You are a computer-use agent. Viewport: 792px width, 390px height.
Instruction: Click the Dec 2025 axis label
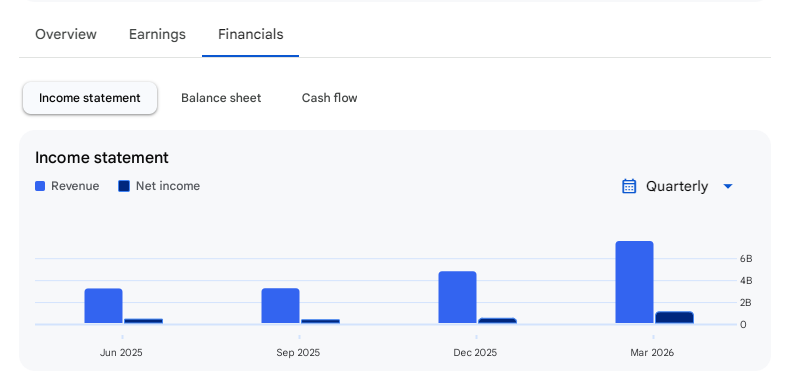tap(475, 353)
